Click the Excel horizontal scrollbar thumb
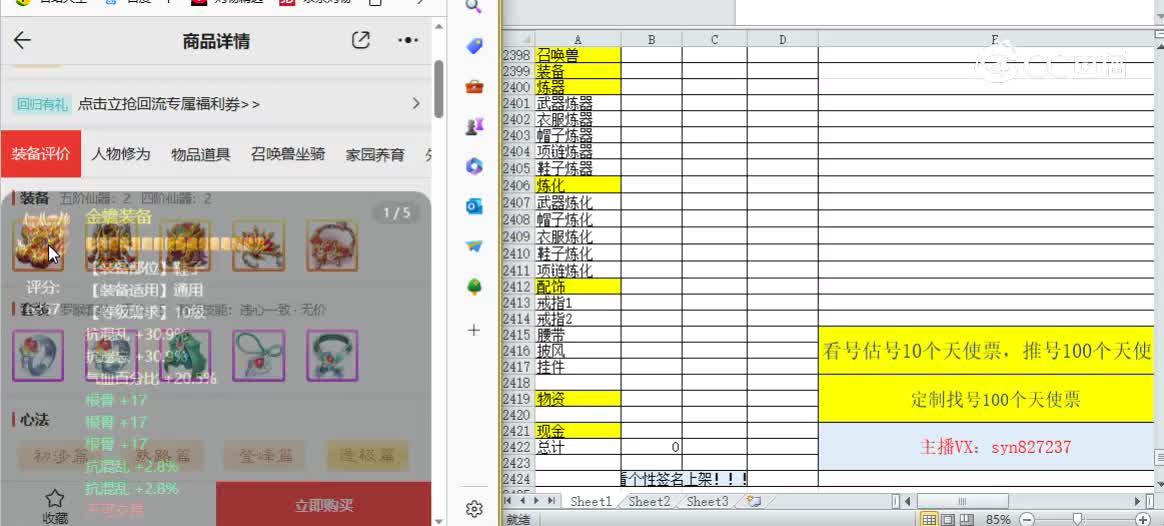This screenshot has width=1164, height=526. tap(962, 502)
